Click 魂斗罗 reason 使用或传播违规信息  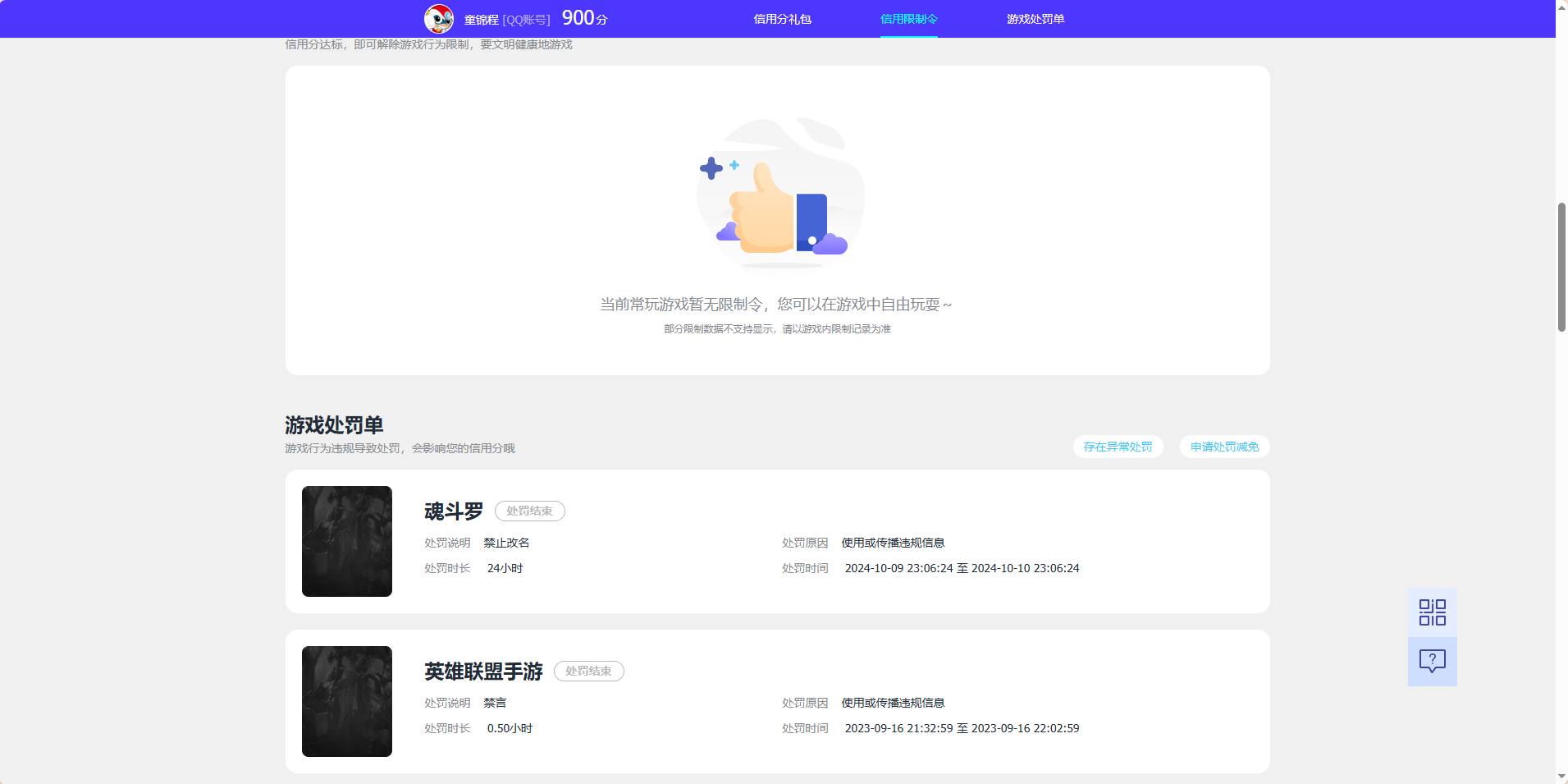click(893, 543)
